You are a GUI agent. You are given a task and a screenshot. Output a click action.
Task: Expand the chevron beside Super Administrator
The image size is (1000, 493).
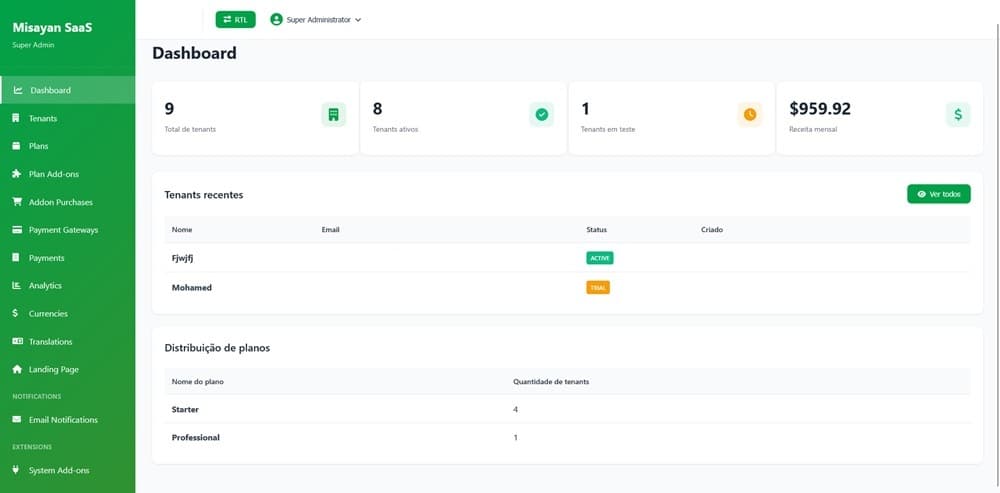click(x=358, y=20)
